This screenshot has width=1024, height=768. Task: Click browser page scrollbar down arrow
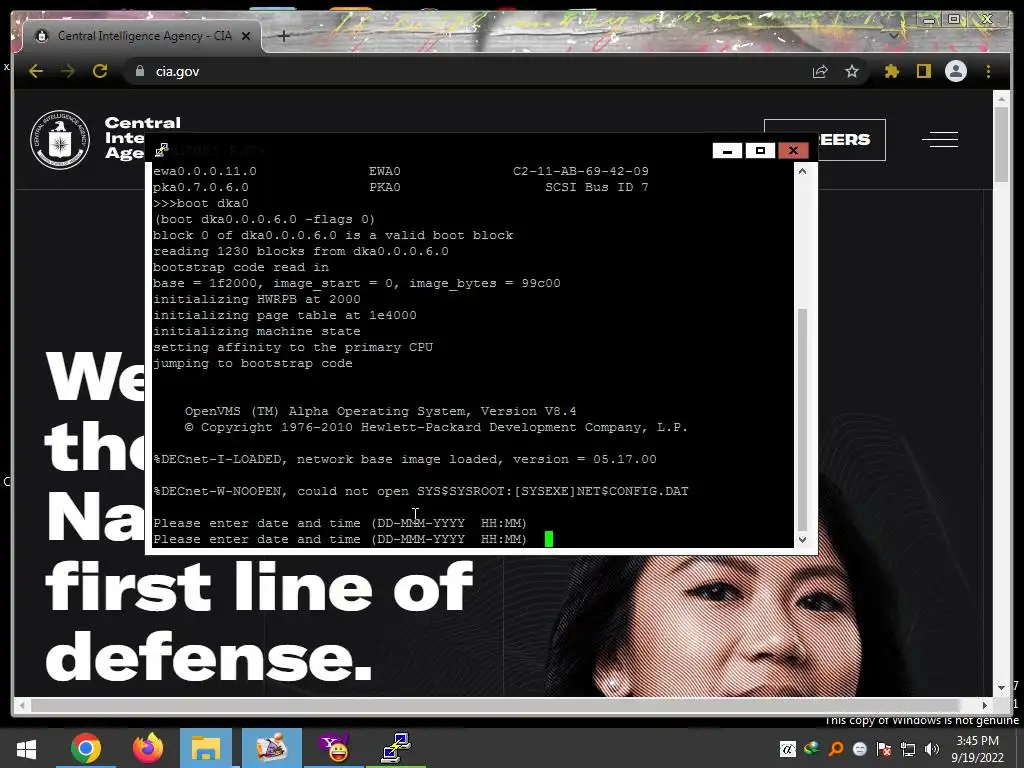[1001, 688]
